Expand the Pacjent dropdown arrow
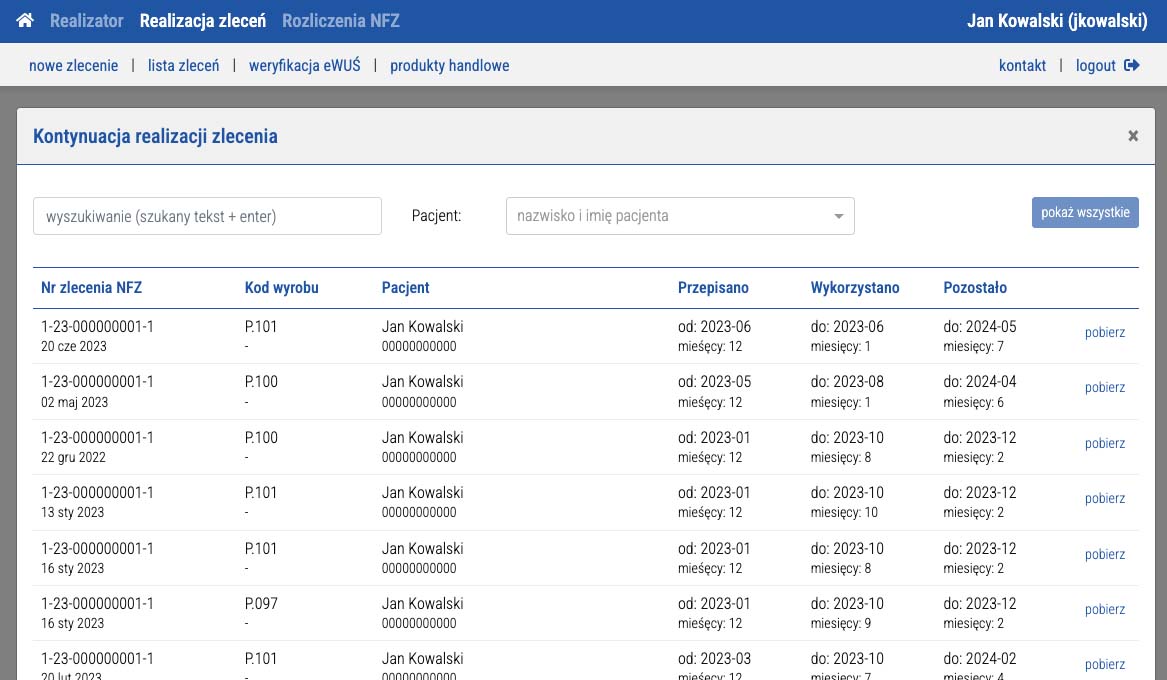The width and height of the screenshot is (1167, 680). tap(839, 216)
